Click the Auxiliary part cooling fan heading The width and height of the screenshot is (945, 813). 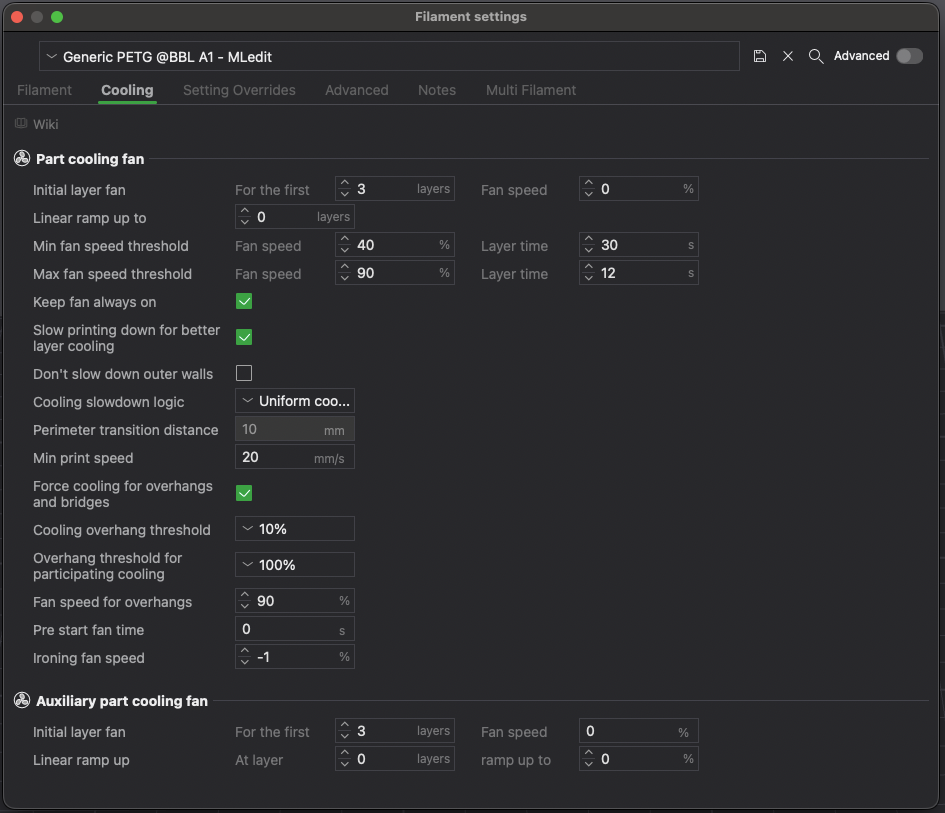[x=122, y=701]
